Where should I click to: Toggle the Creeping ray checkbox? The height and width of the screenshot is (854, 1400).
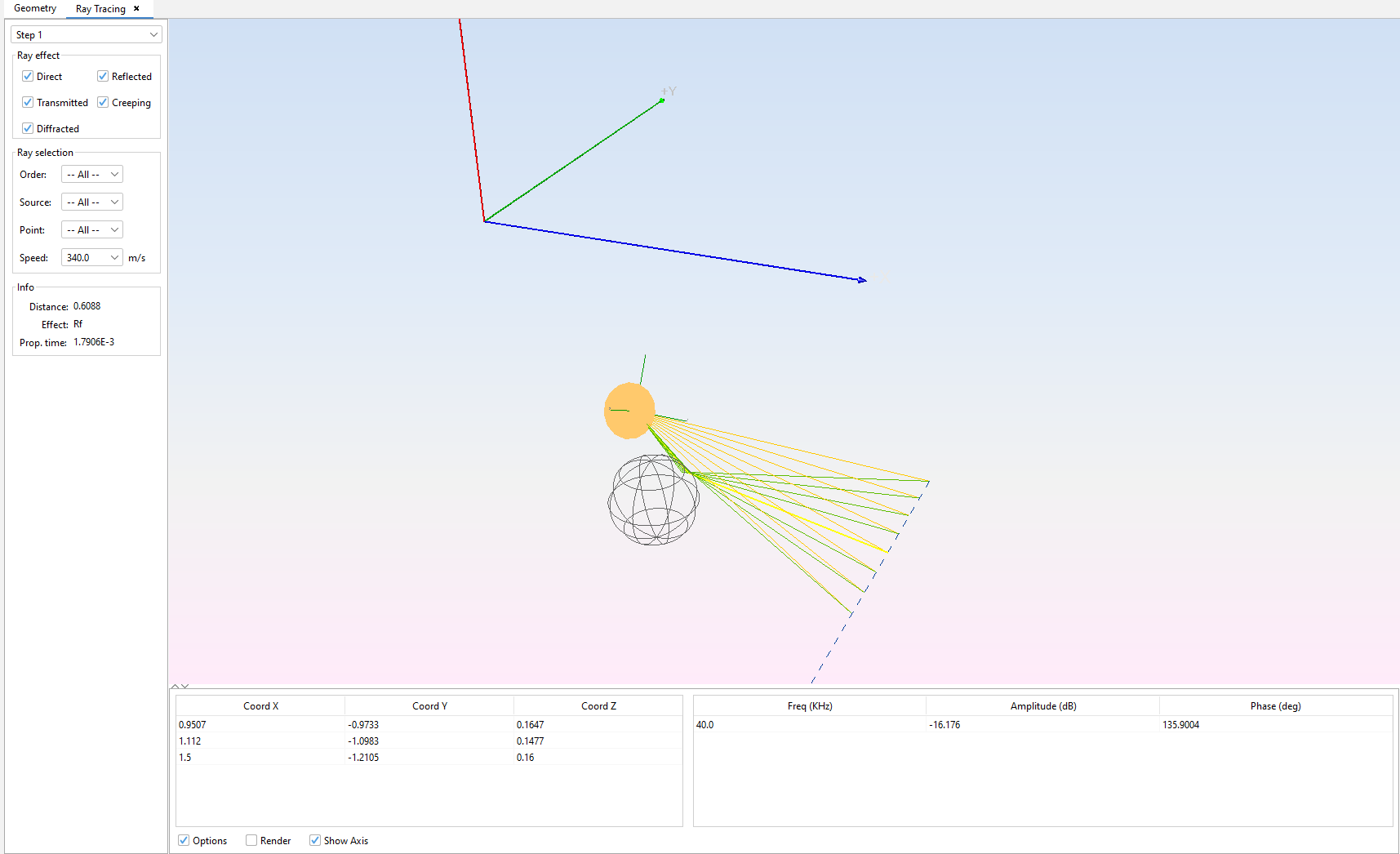[x=103, y=102]
